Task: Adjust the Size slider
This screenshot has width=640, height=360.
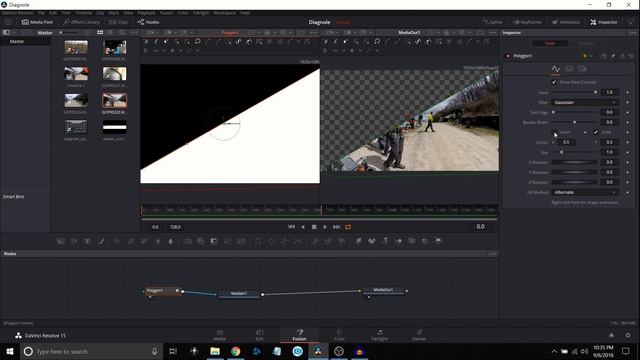Action: coord(575,152)
